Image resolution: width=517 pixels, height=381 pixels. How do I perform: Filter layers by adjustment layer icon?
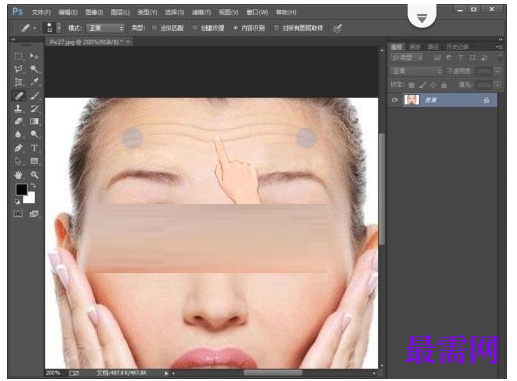(x=449, y=58)
